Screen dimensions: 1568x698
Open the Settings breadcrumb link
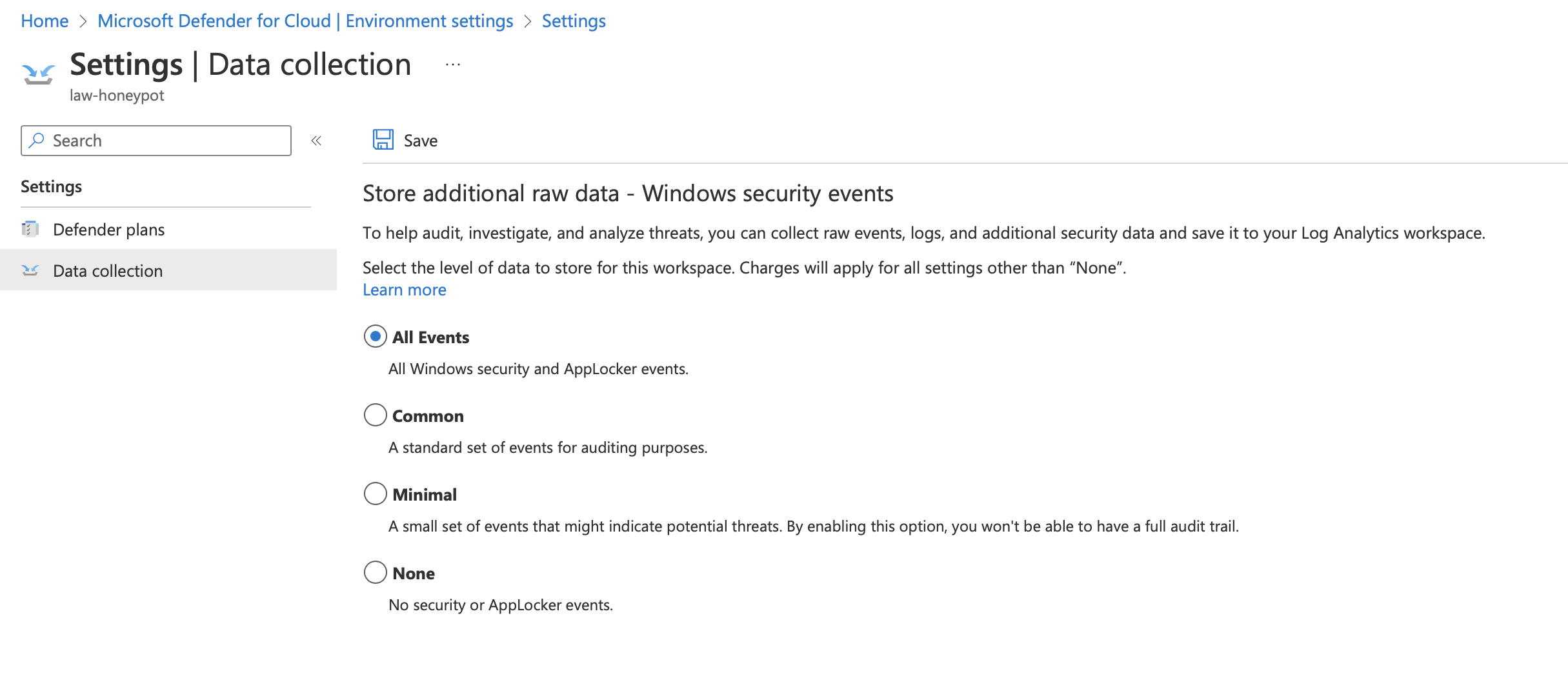coord(574,21)
